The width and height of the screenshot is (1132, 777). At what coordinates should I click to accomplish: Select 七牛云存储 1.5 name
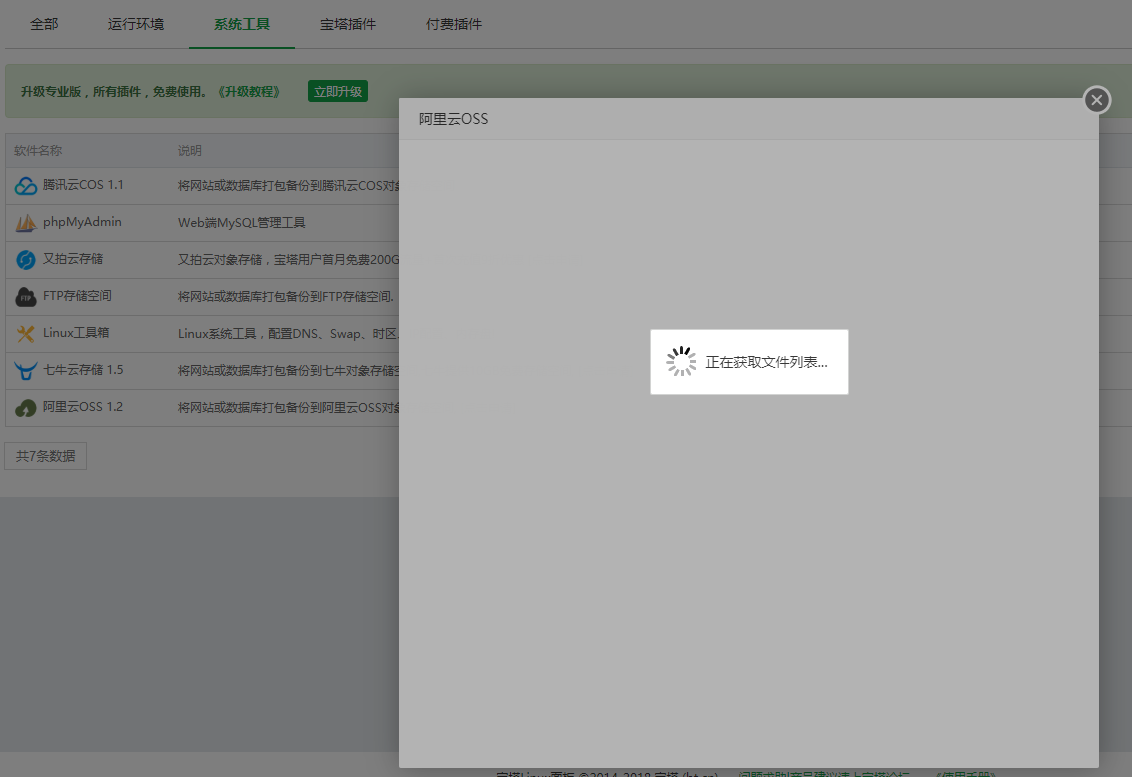(83, 370)
